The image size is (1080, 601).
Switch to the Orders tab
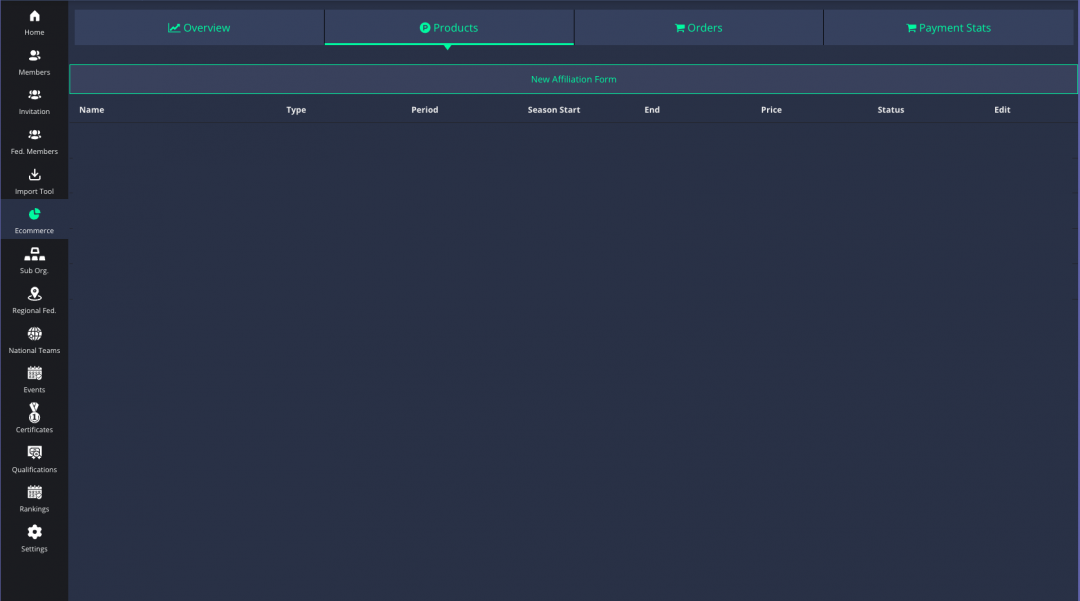click(698, 28)
